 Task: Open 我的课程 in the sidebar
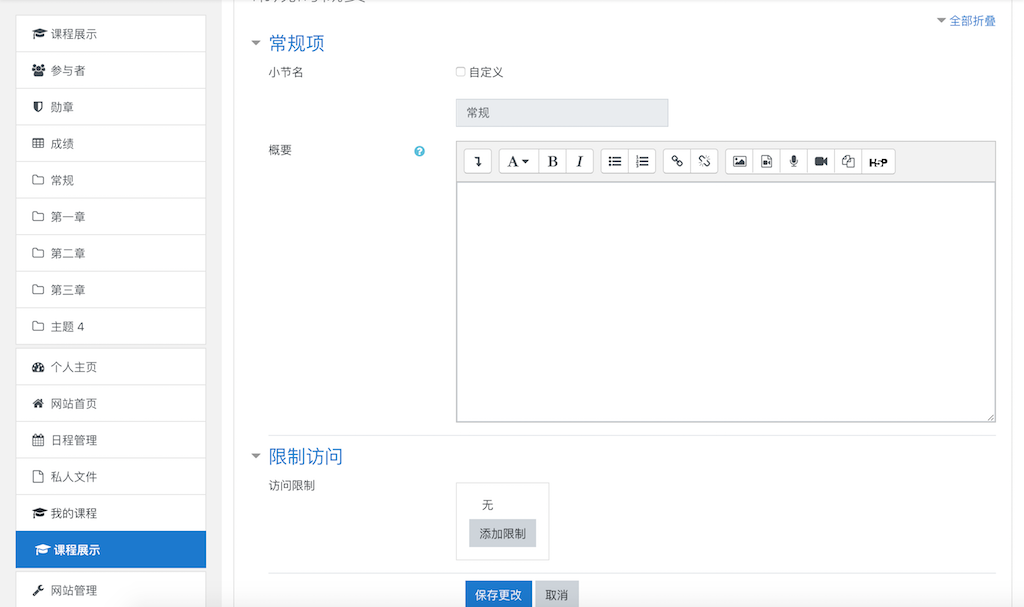point(110,514)
